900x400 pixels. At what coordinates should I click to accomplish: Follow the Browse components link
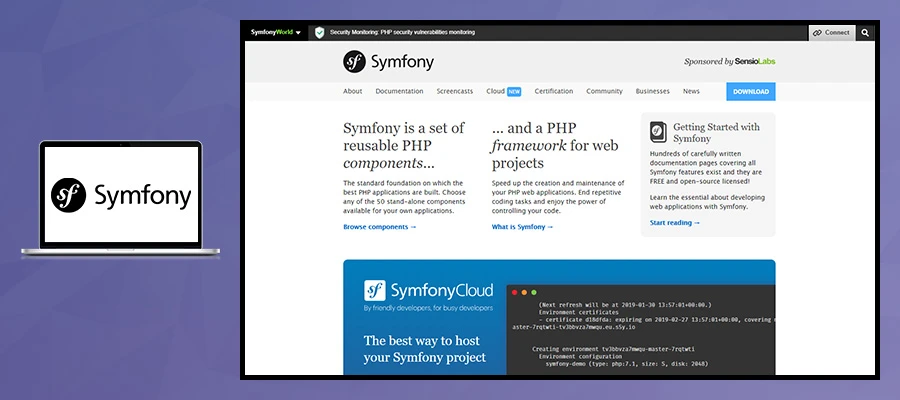pos(379,227)
